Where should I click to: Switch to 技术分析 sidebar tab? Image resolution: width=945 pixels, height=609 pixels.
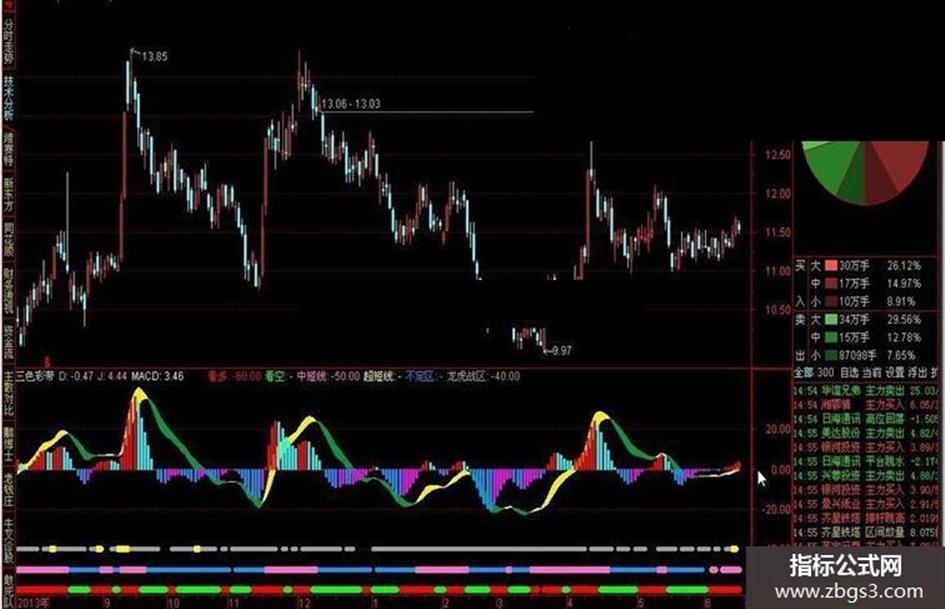pyautogui.click(x=8, y=98)
